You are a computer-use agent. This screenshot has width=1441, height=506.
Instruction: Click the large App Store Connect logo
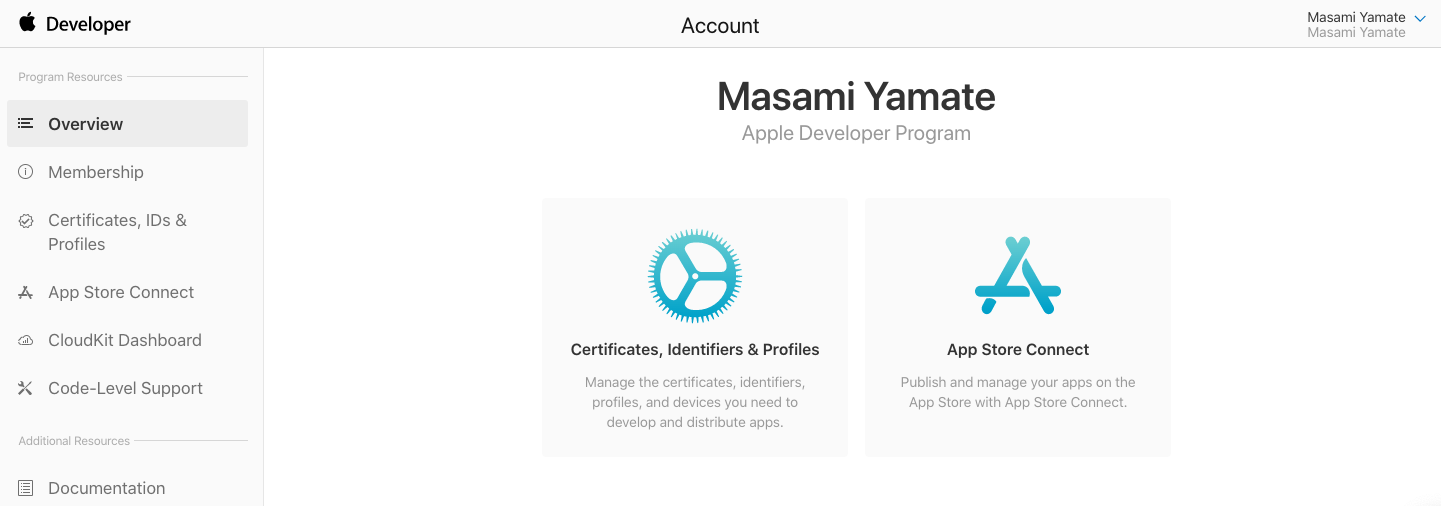tap(1017, 275)
